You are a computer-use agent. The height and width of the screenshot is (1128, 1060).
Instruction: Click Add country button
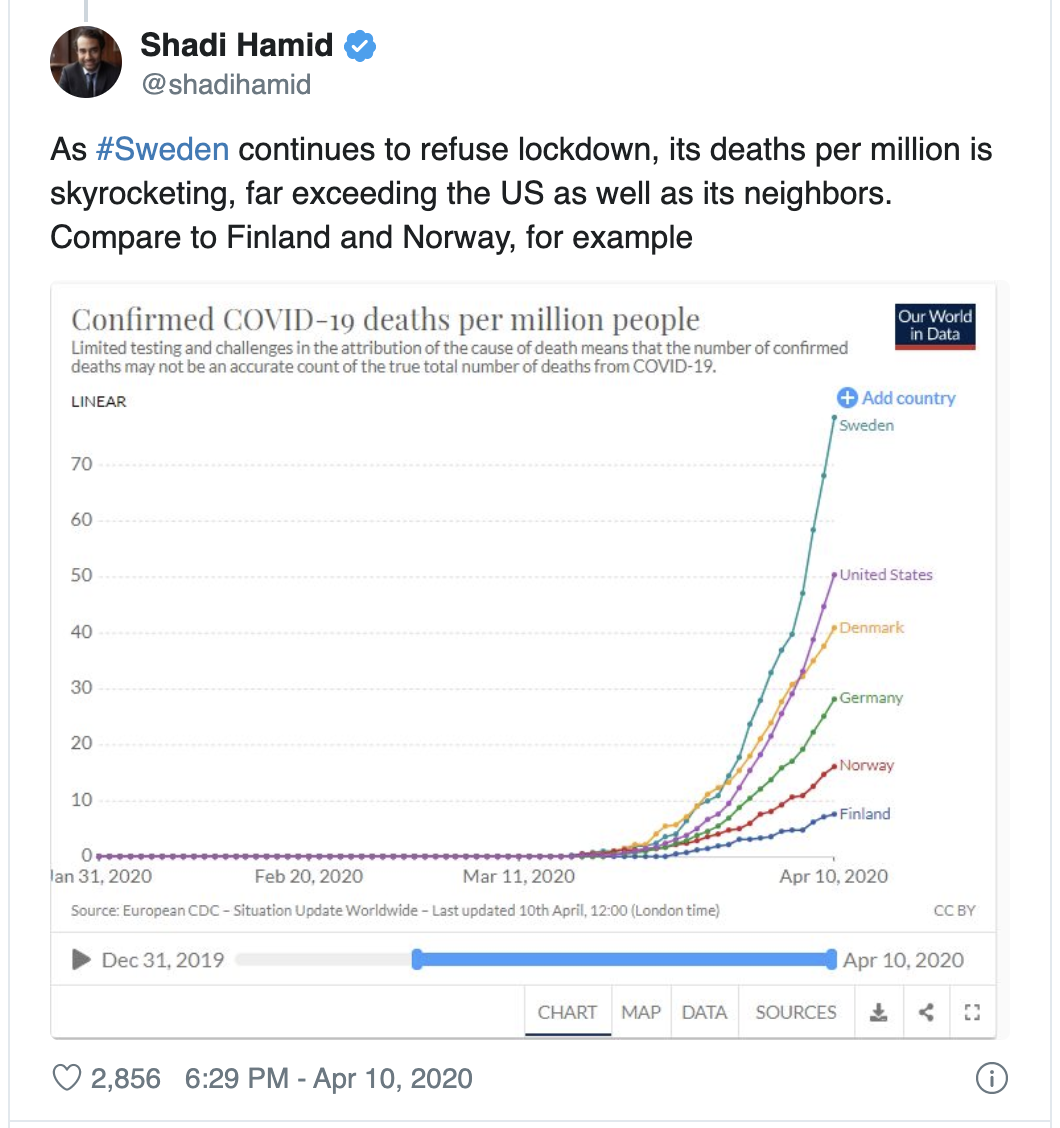point(896,398)
